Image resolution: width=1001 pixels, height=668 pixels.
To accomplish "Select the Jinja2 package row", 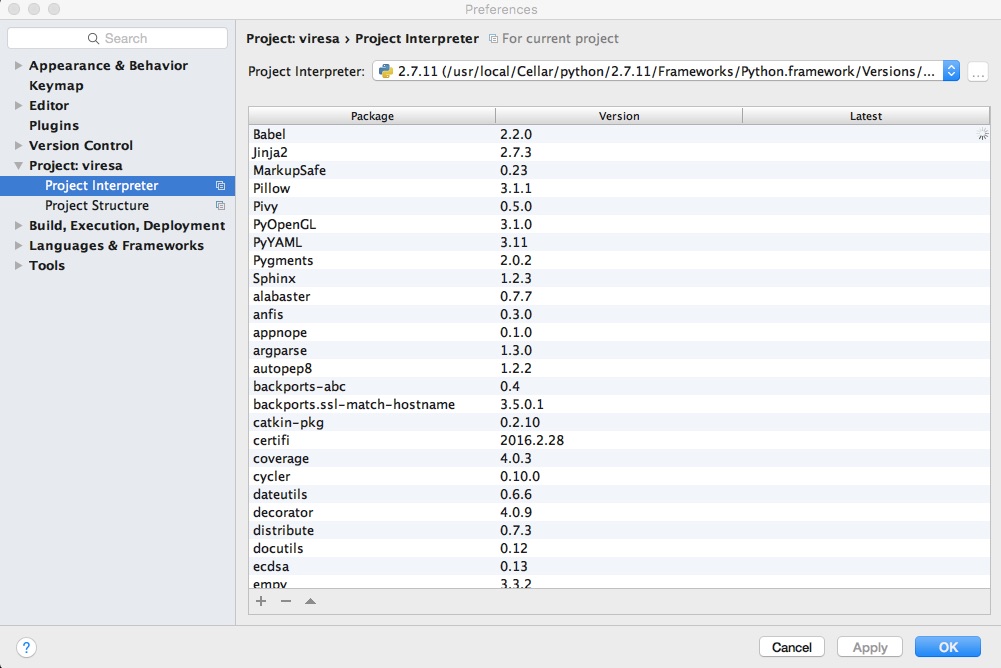I will point(619,152).
